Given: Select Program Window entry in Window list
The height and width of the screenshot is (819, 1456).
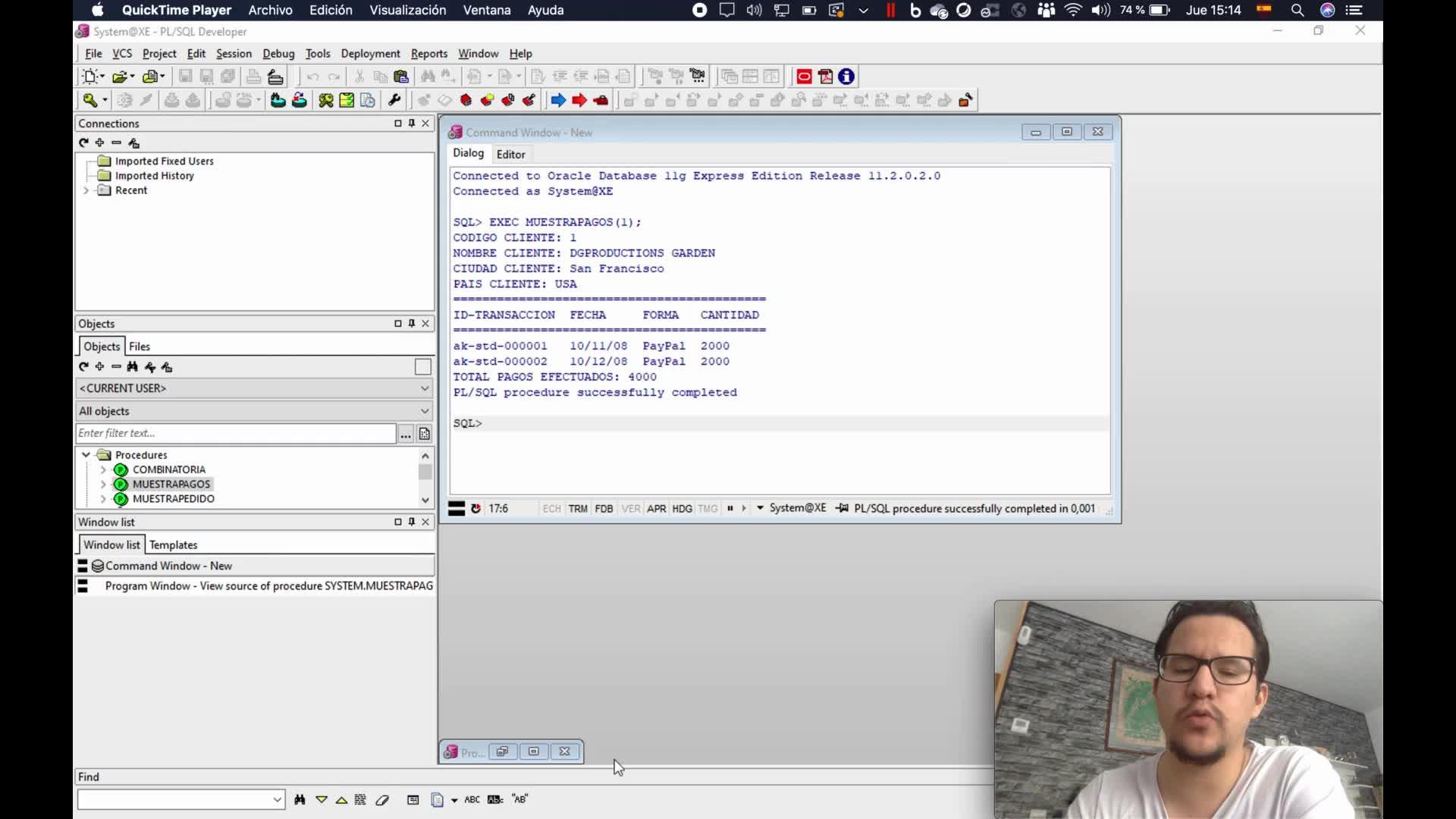Looking at the screenshot, I should coord(268,586).
